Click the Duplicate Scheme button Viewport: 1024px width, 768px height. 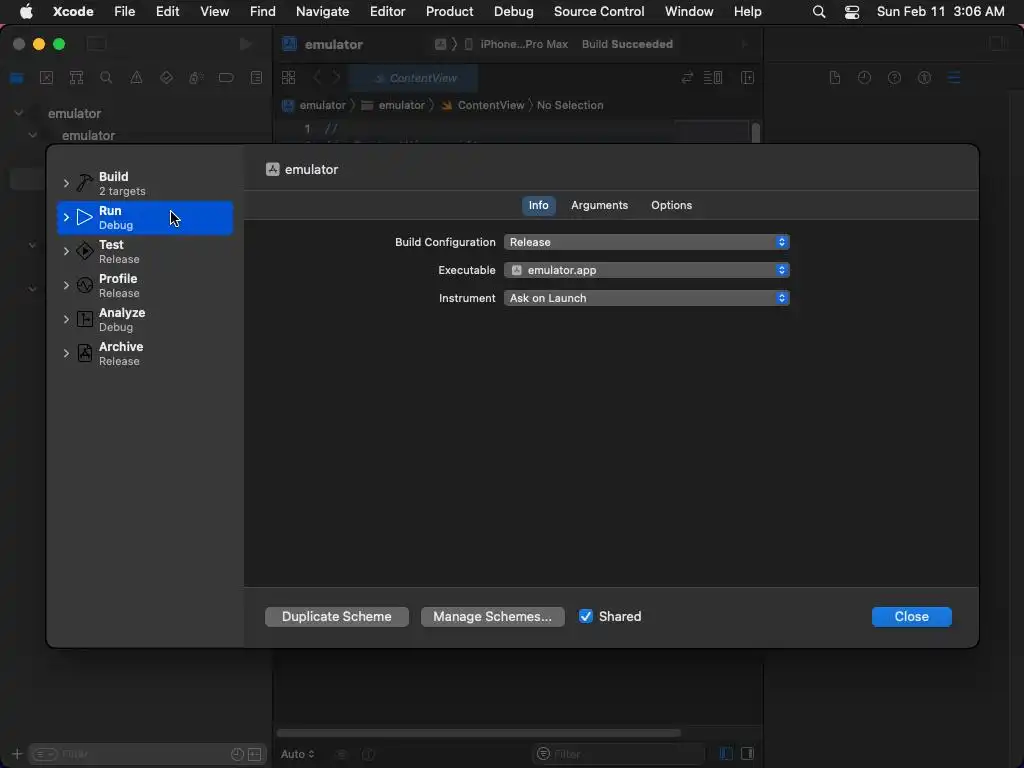[x=337, y=617]
